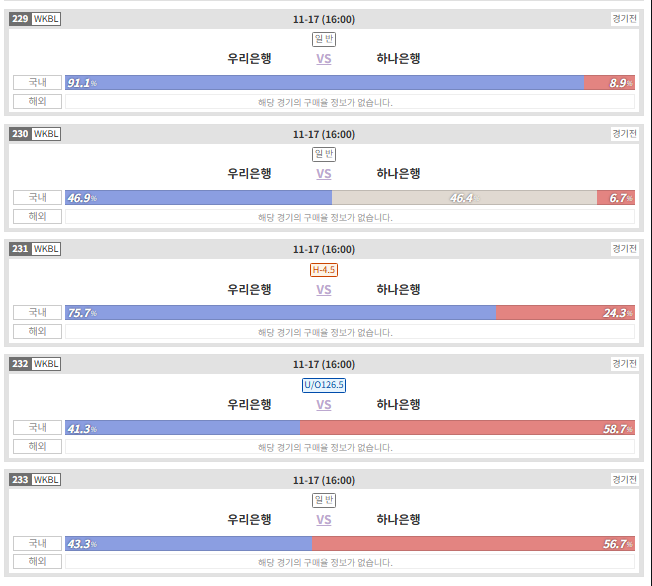Open the VS link in match 231

tap(324, 289)
